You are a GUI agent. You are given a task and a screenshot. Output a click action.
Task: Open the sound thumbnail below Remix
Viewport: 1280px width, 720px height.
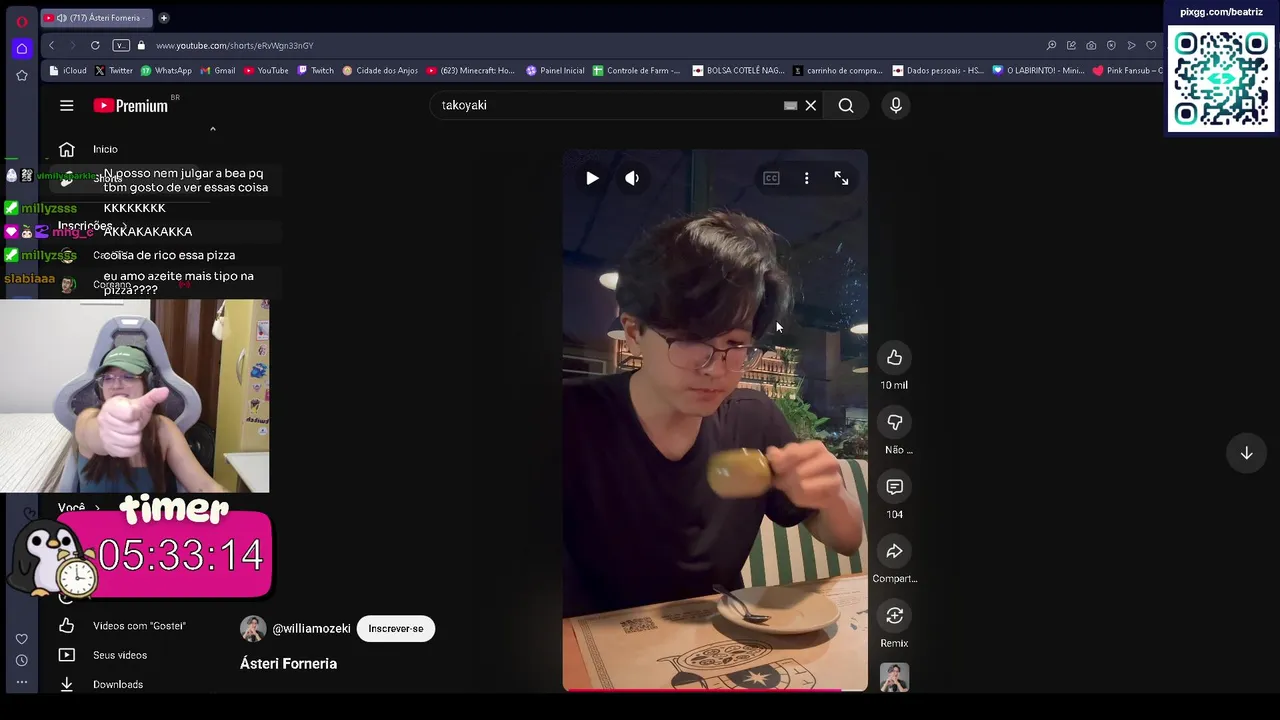pos(894,677)
